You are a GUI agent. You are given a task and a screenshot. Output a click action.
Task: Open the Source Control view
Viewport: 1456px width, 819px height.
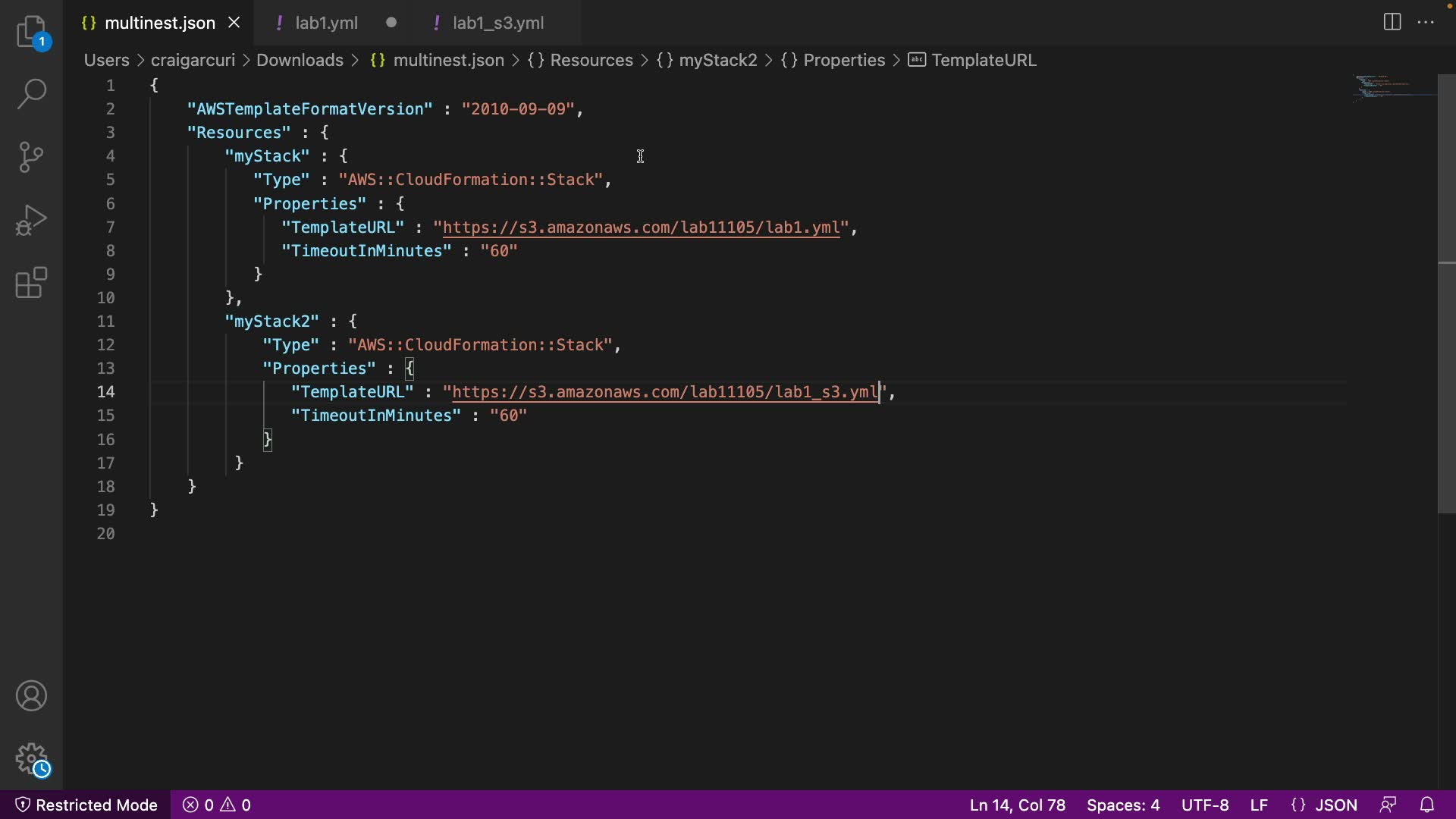coord(31,157)
